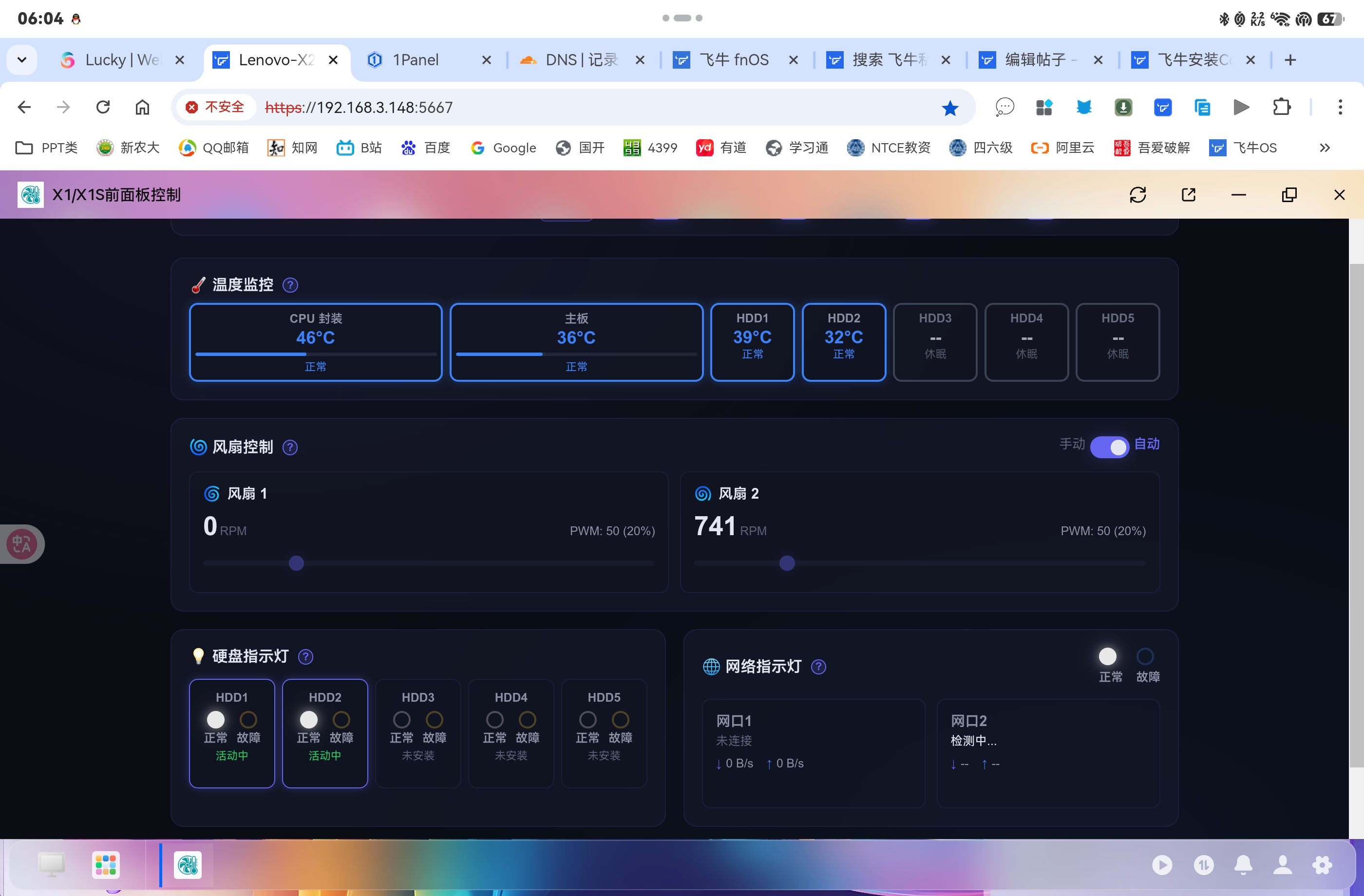Image resolution: width=1364 pixels, height=896 pixels.
Task: Toggle fan control manual/auto switch
Action: (1110, 447)
